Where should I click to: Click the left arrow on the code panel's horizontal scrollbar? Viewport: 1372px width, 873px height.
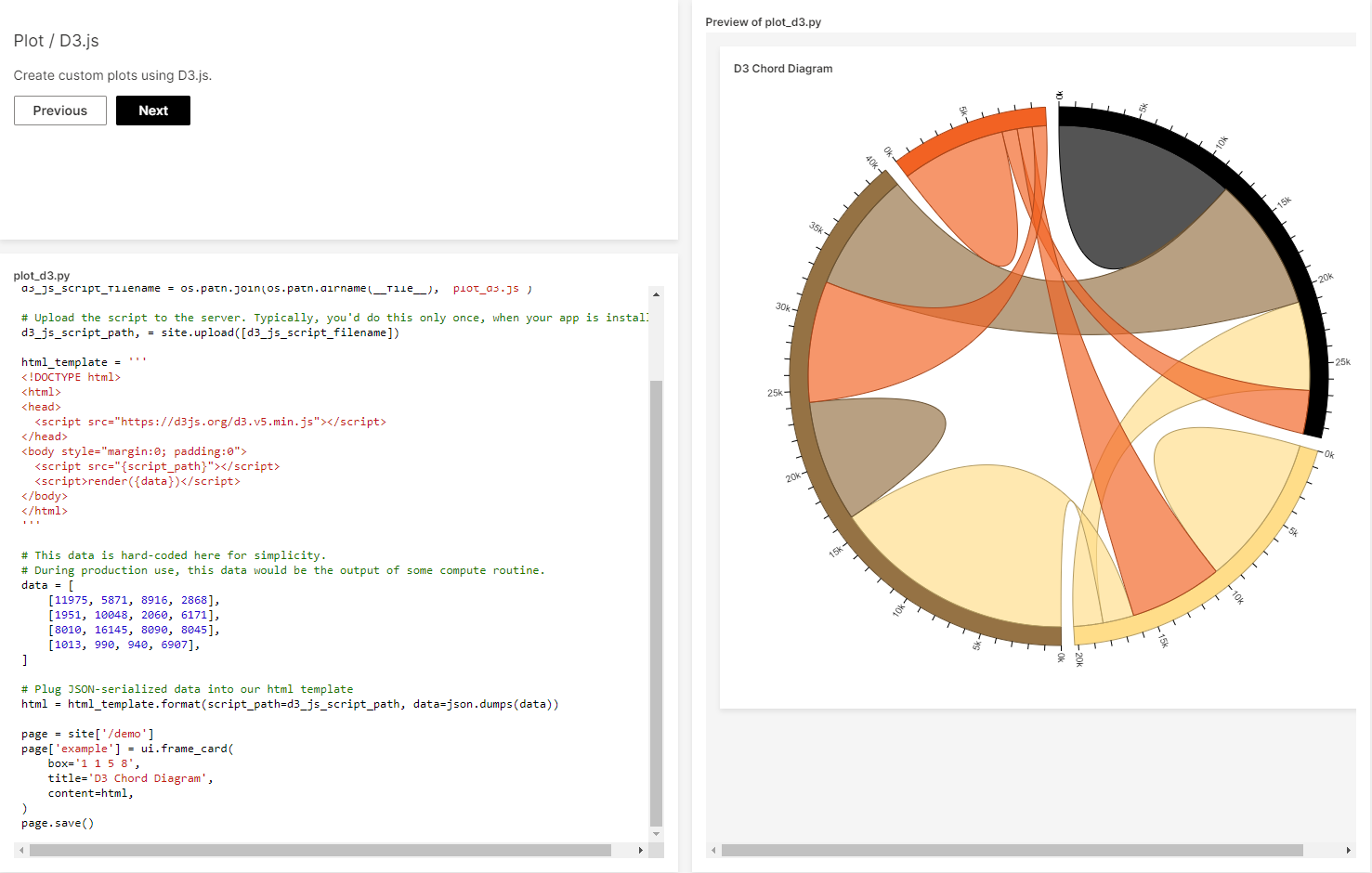click(23, 850)
